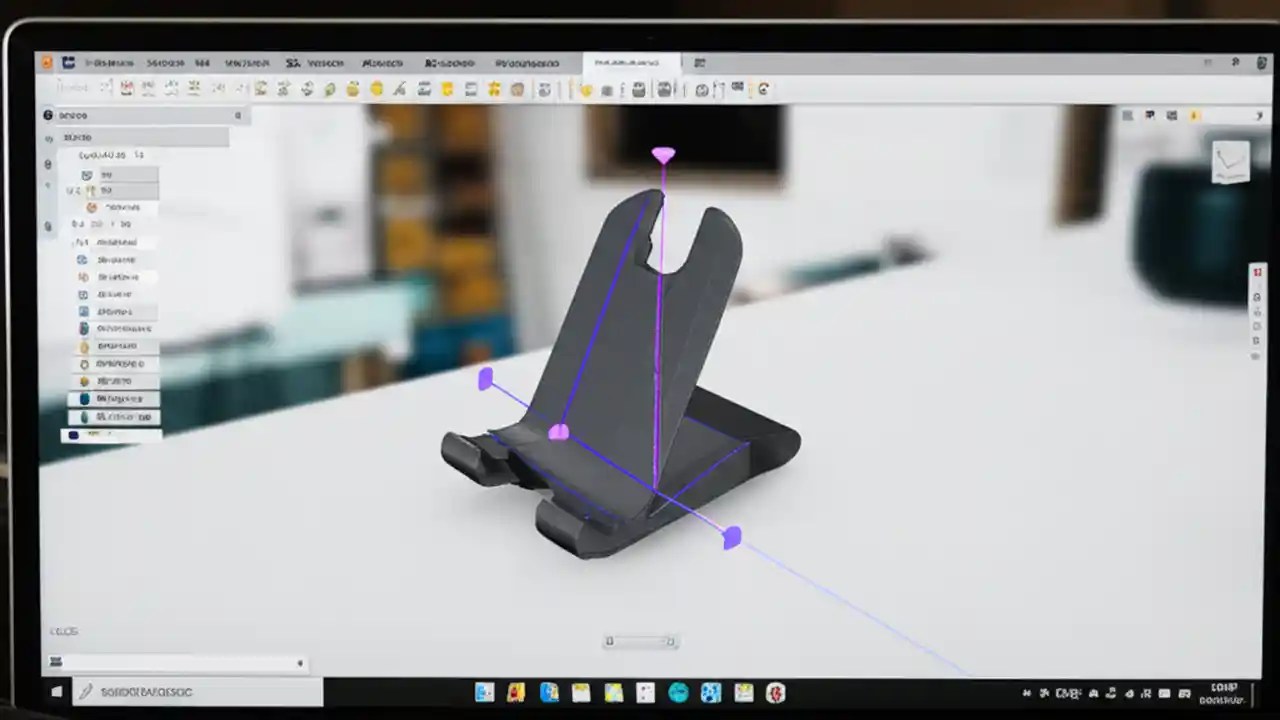Switch to the active document tab
1280x720 pixels.
pyautogui.click(x=632, y=62)
